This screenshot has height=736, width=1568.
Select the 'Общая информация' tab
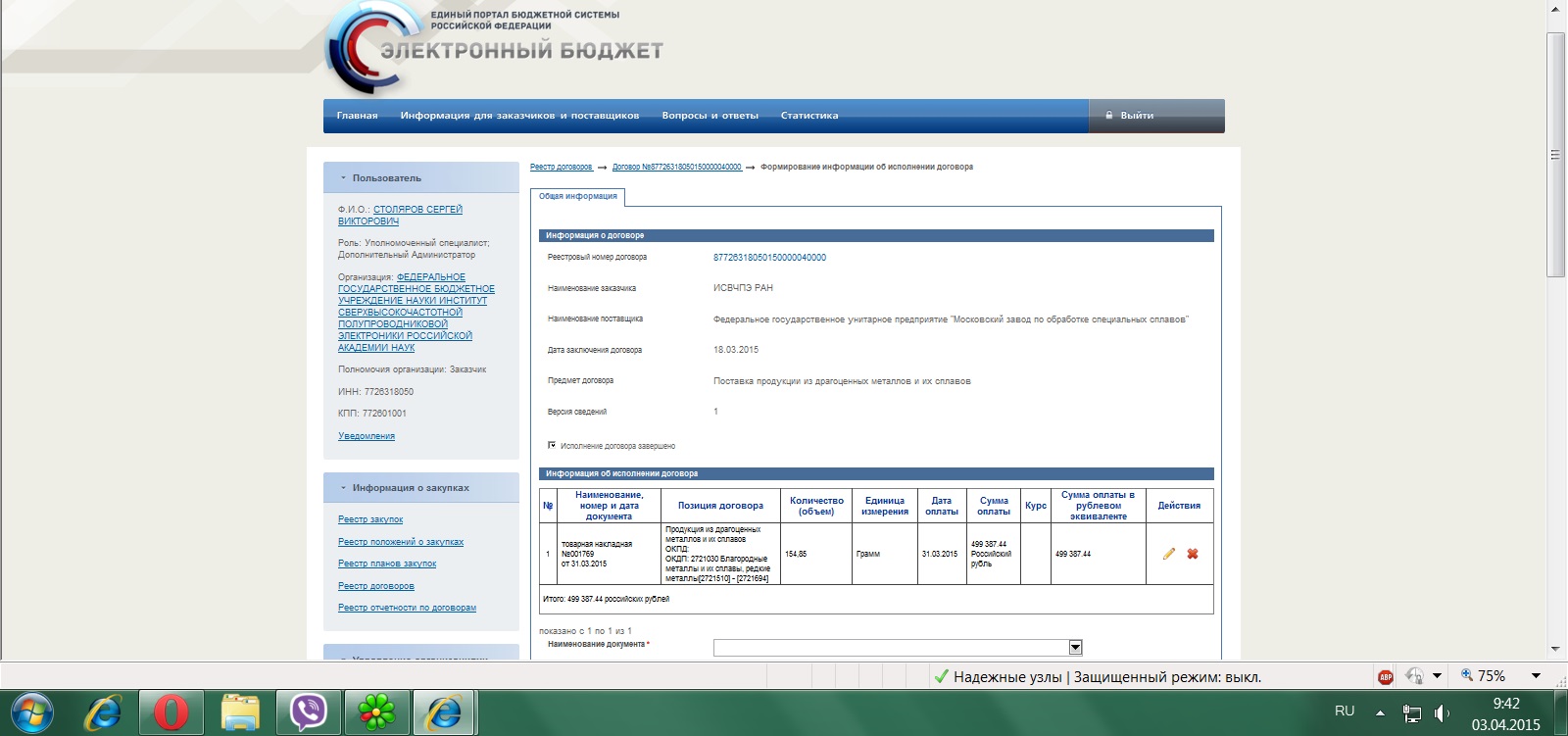pyautogui.click(x=577, y=196)
